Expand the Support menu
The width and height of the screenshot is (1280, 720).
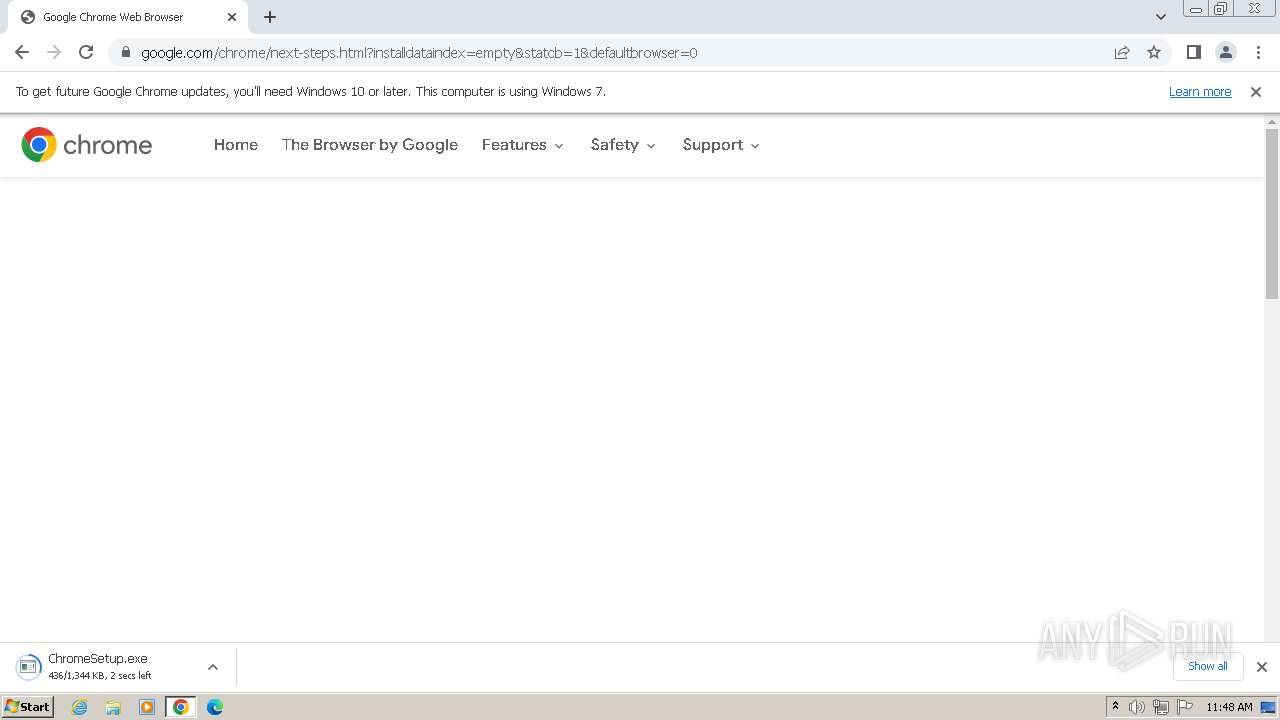pyautogui.click(x=721, y=145)
